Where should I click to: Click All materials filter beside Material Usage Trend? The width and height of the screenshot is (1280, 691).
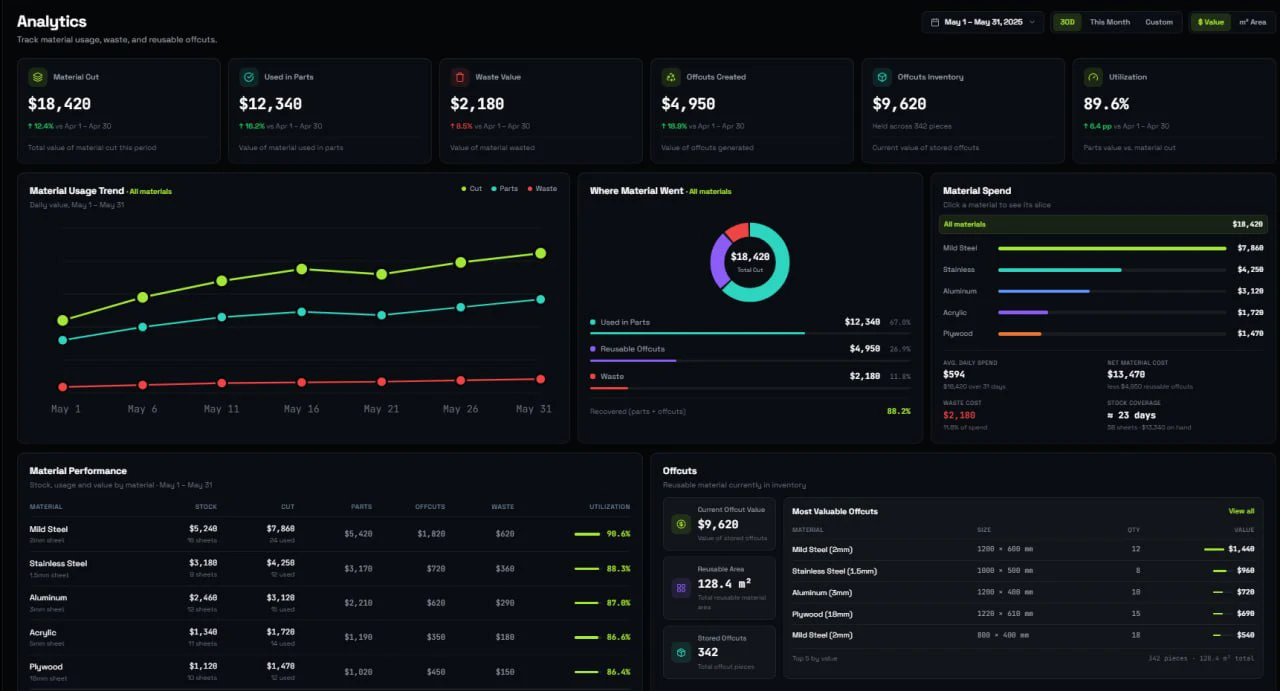[x=151, y=191]
